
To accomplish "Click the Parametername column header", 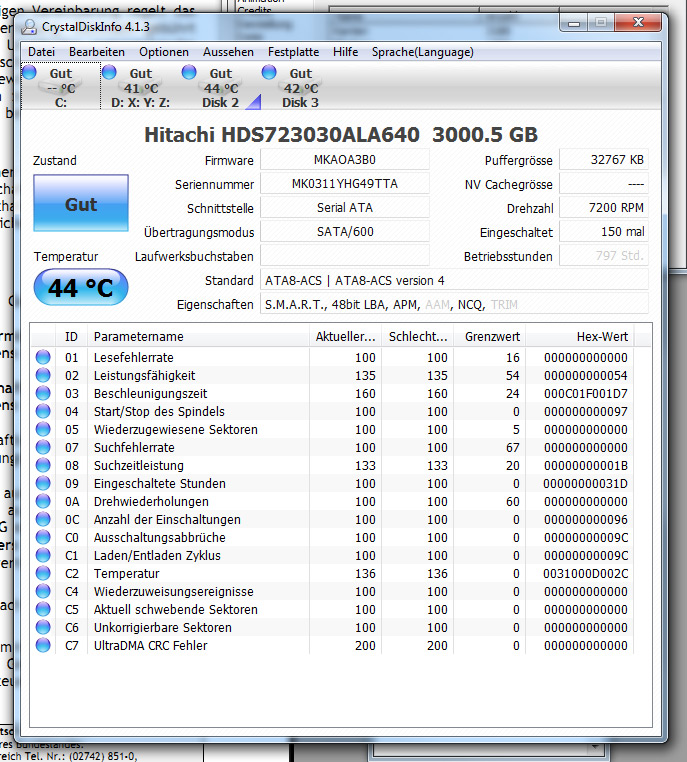I will (x=198, y=336).
